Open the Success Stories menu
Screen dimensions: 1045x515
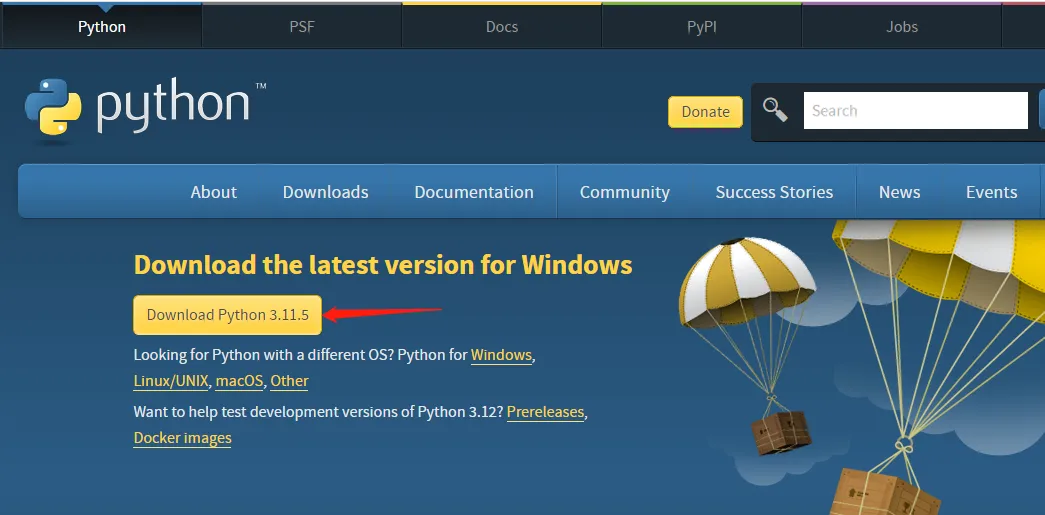[774, 192]
